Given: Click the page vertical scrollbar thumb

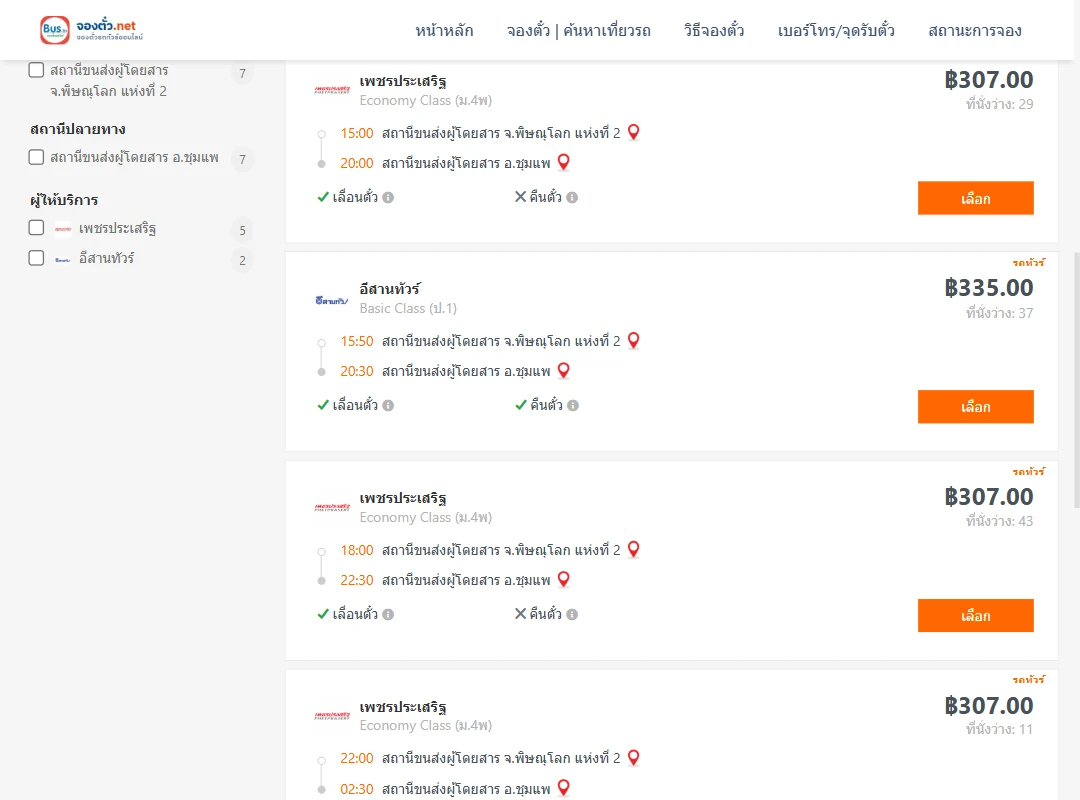Looking at the screenshot, I should pyautogui.click(x=1077, y=380).
